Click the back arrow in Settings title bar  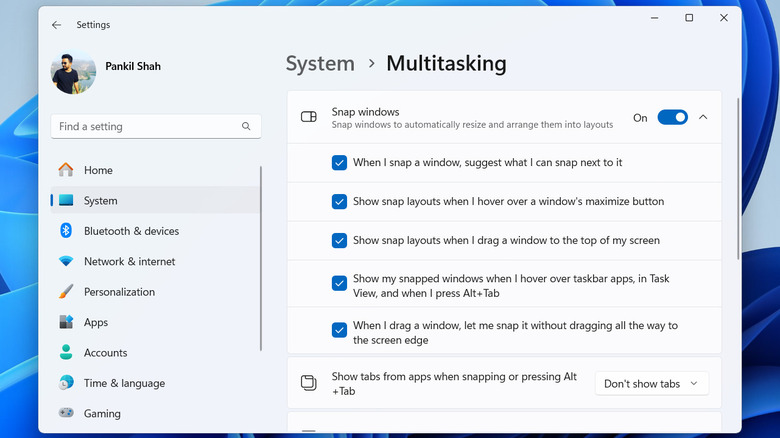tap(56, 24)
